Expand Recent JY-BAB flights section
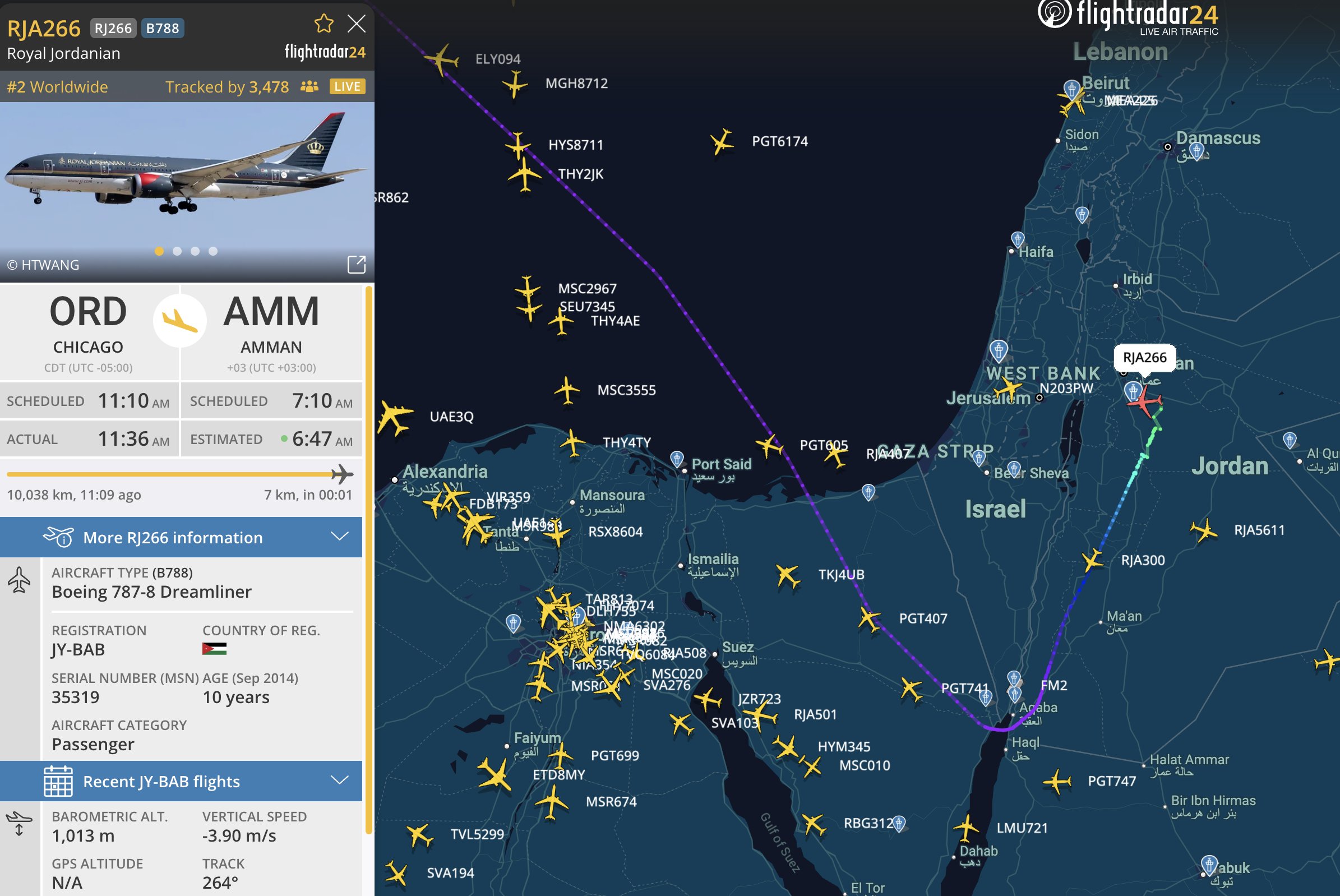The width and height of the screenshot is (1340, 896). coord(181,781)
